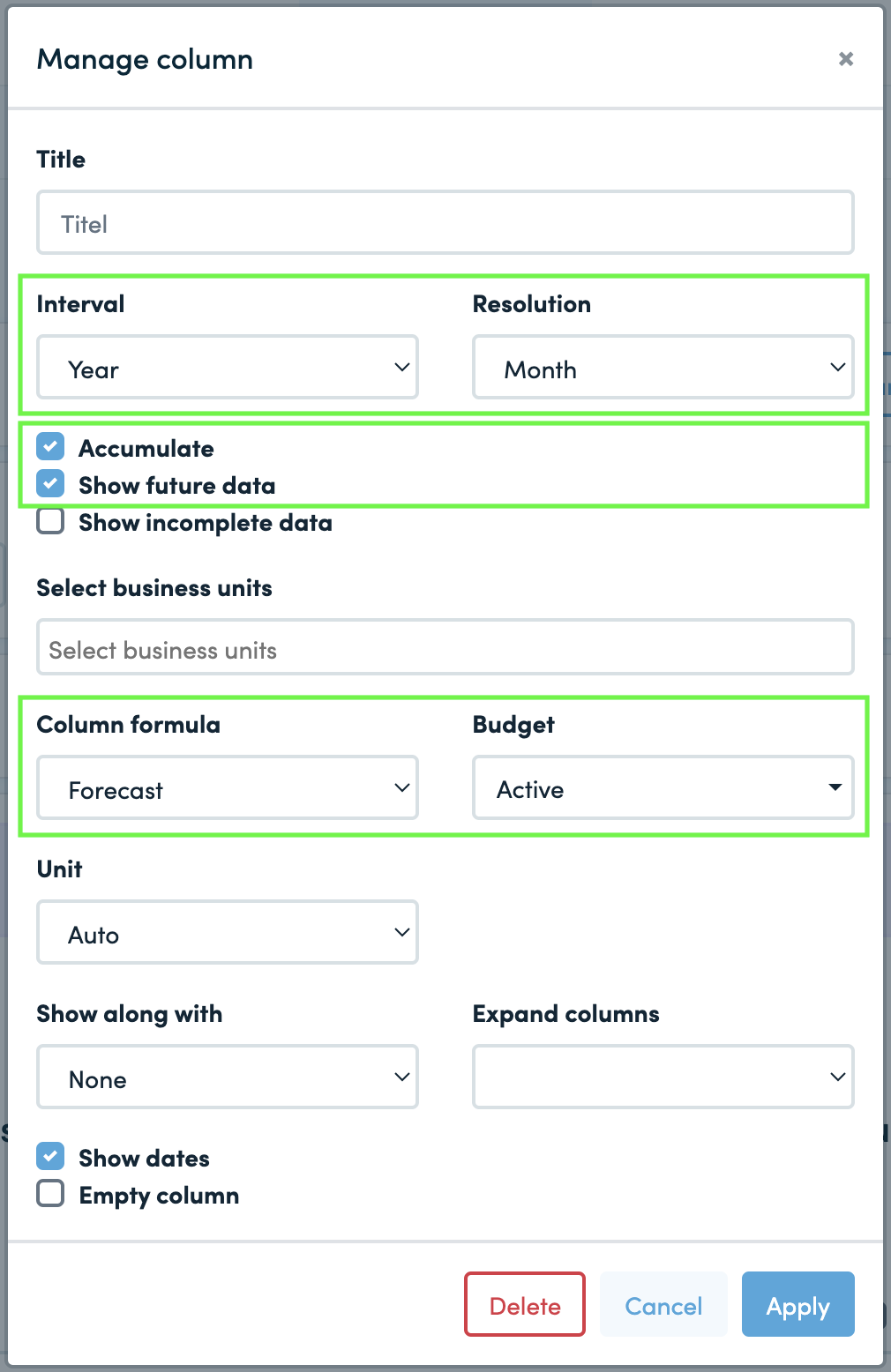
Task: Open the Unit dropdown showing Auto
Action: [228, 933]
